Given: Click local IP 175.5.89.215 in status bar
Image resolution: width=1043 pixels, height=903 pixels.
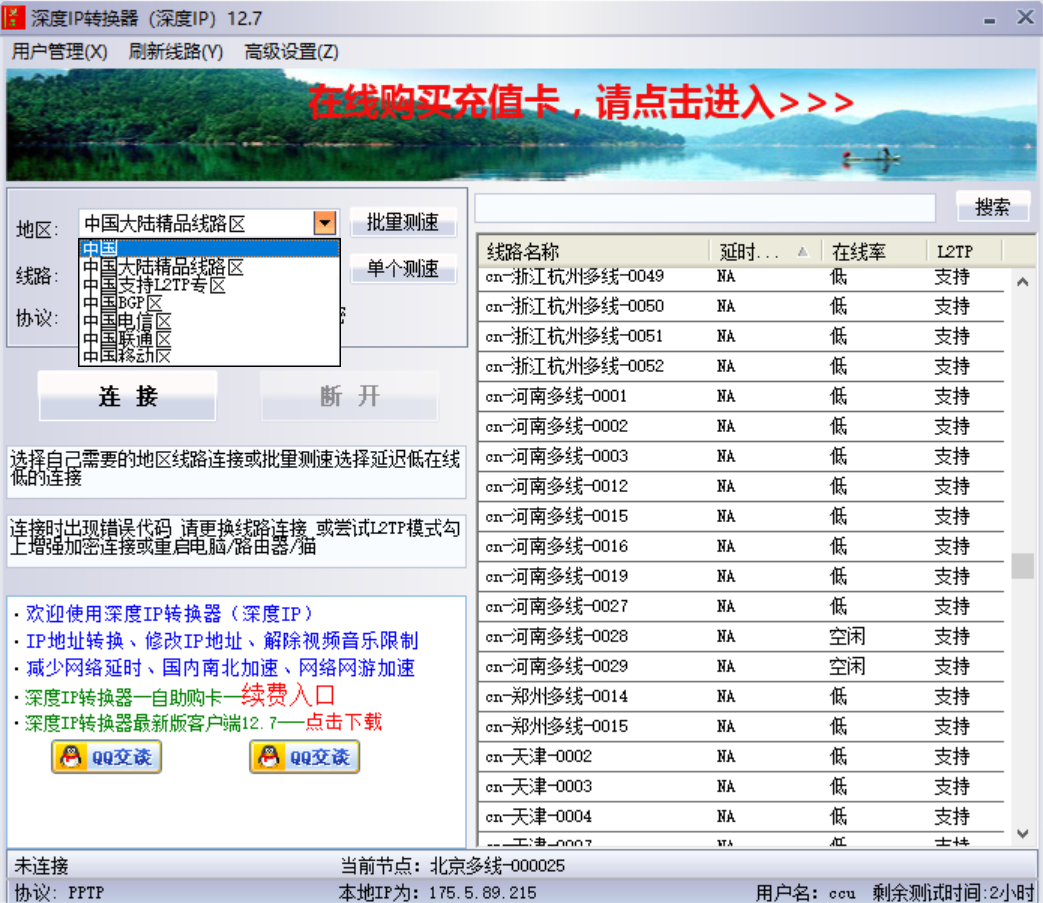Looking at the screenshot, I should tap(482, 892).
